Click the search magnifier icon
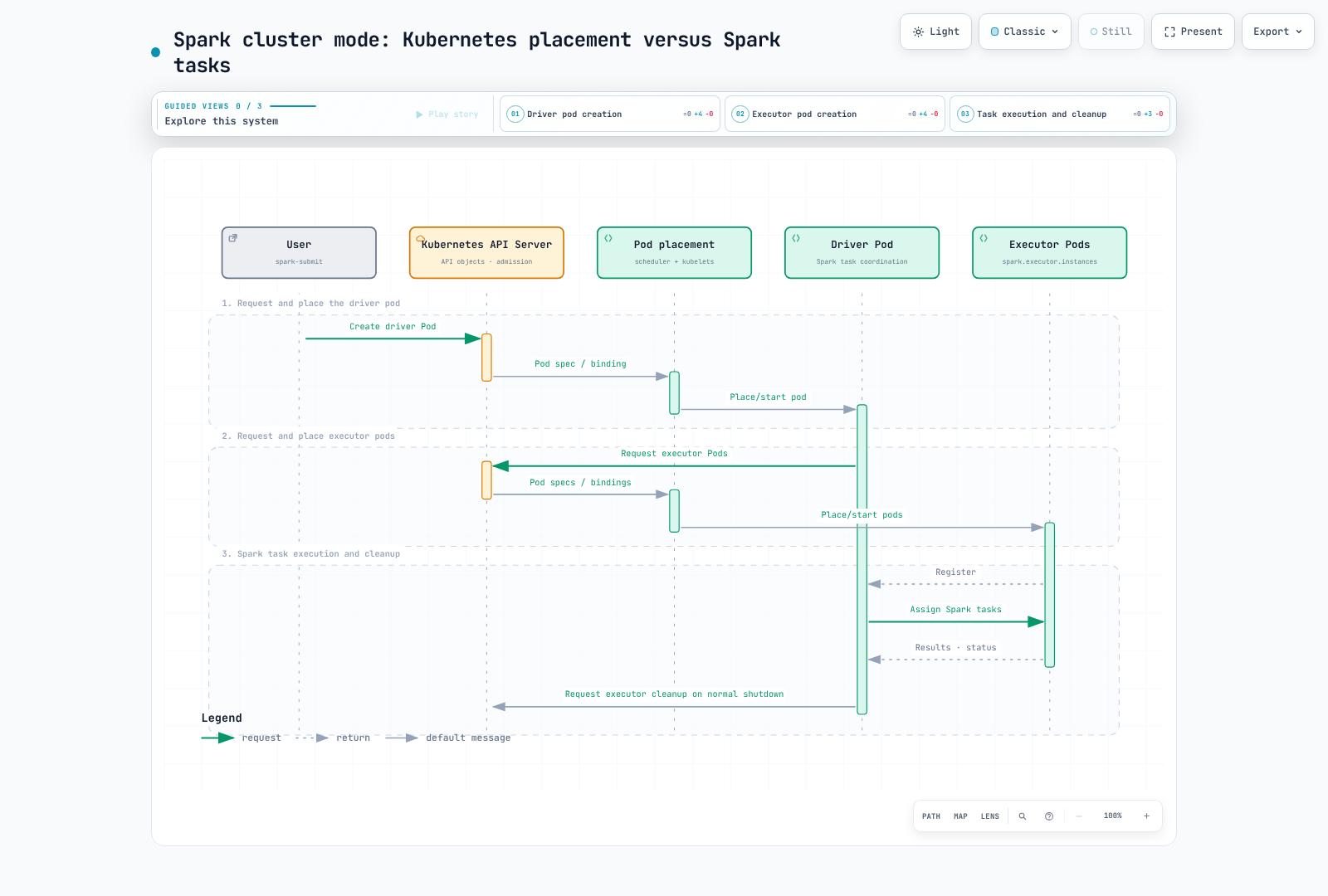1328x896 pixels. click(x=1023, y=816)
